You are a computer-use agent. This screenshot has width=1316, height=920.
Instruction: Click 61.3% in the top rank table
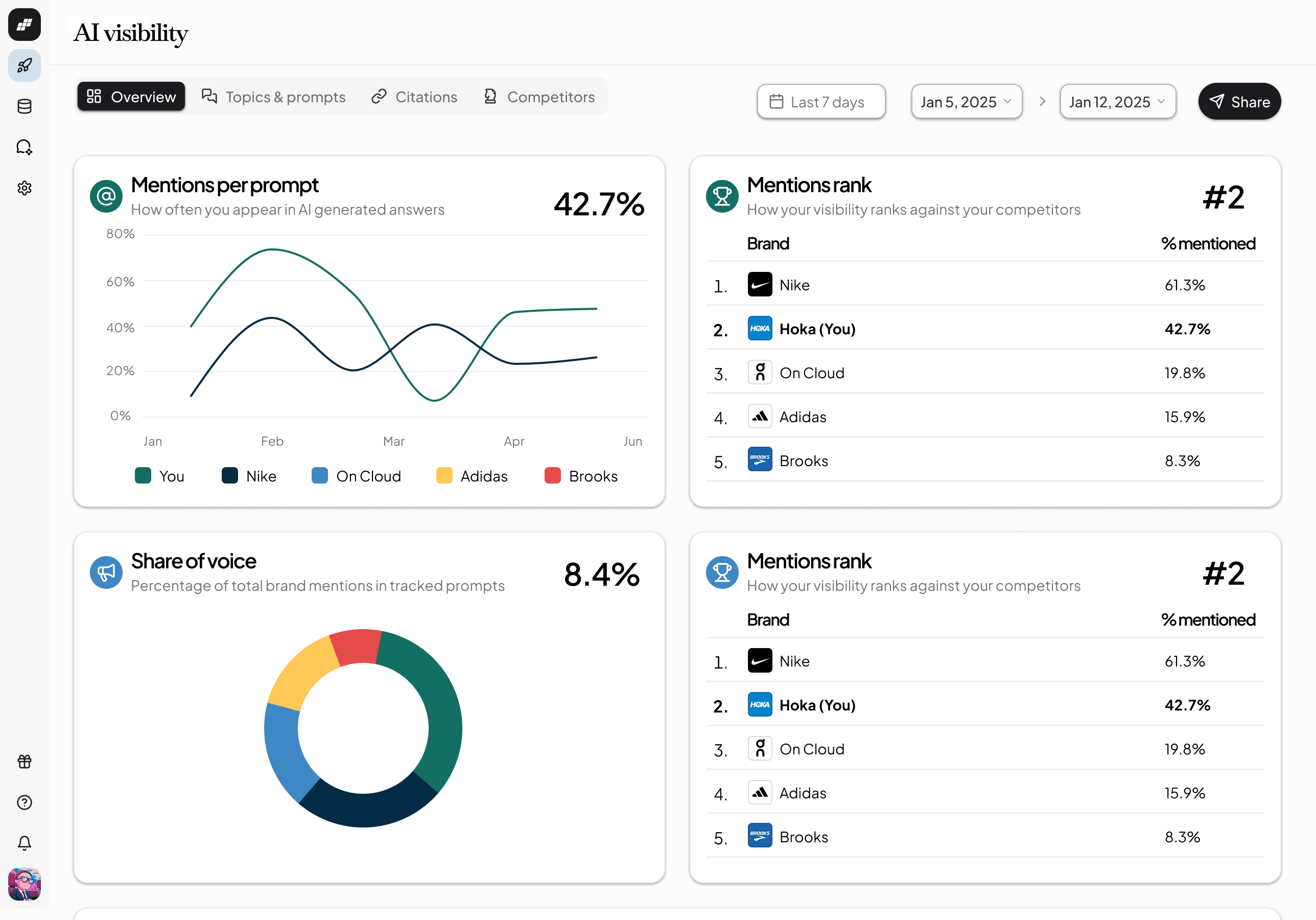click(x=1185, y=285)
